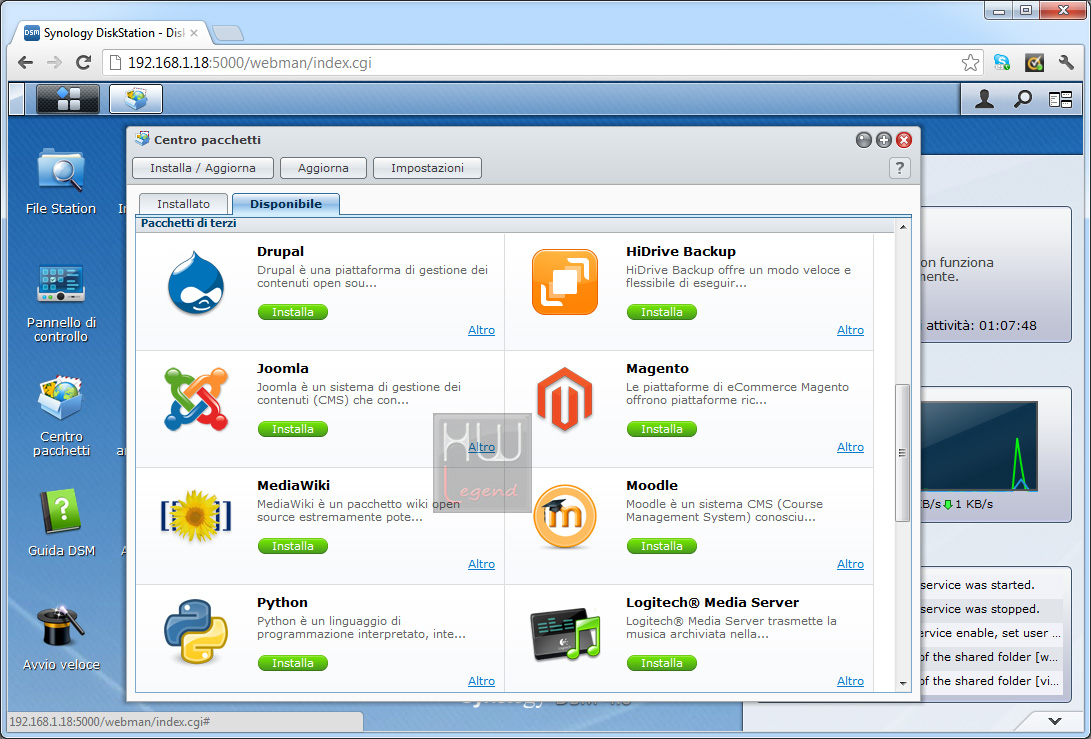
Task: Select the Synology DiskStation browser tab
Action: pyautogui.click(x=111, y=33)
